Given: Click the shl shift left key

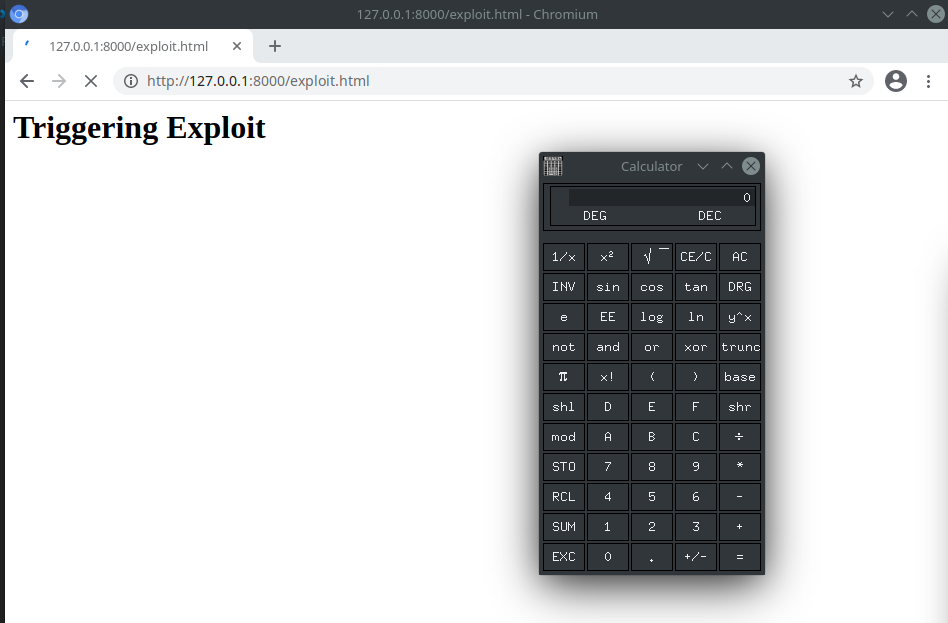Looking at the screenshot, I should tap(563, 406).
